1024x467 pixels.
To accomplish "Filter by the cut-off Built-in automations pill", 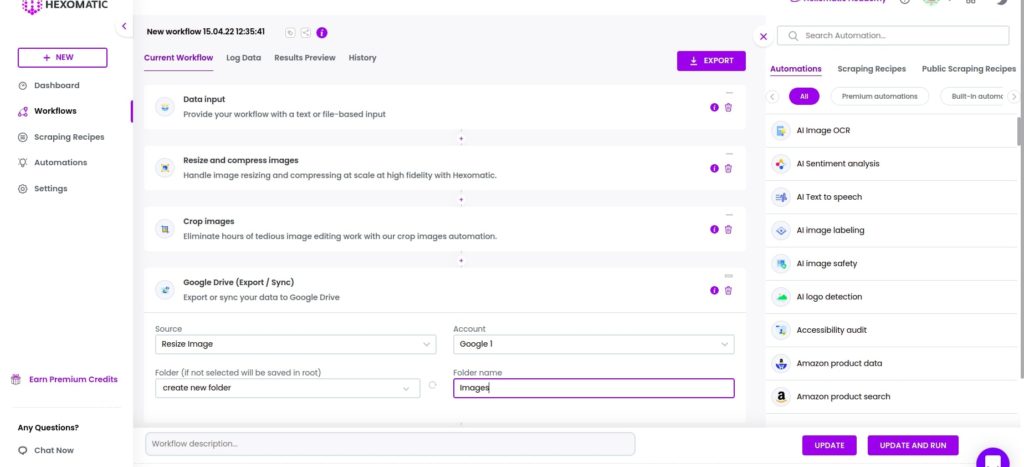I will pos(973,97).
